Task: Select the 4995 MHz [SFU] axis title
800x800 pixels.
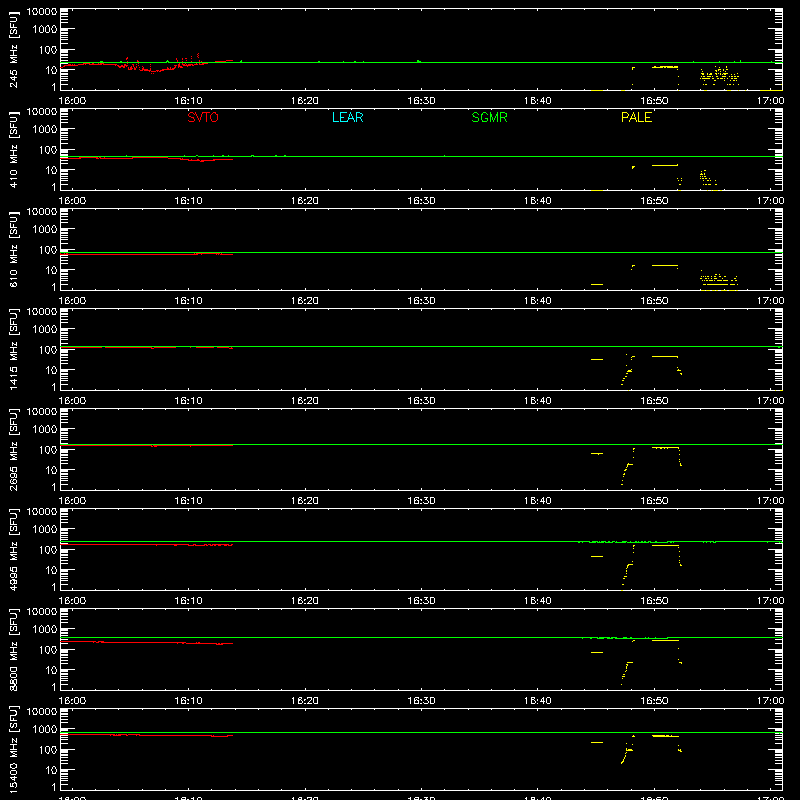Action: coord(14,550)
